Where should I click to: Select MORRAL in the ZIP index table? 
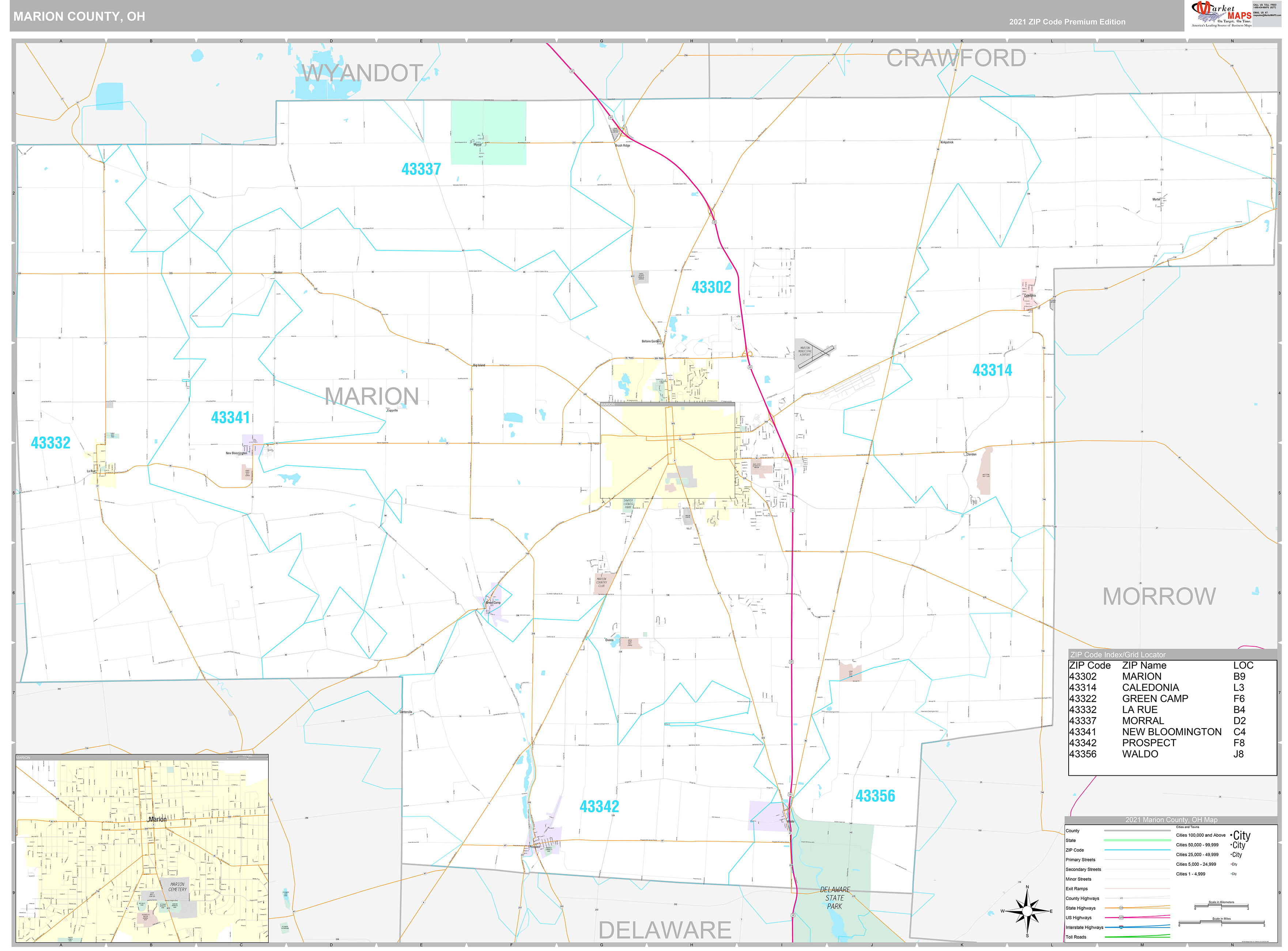point(1143,721)
